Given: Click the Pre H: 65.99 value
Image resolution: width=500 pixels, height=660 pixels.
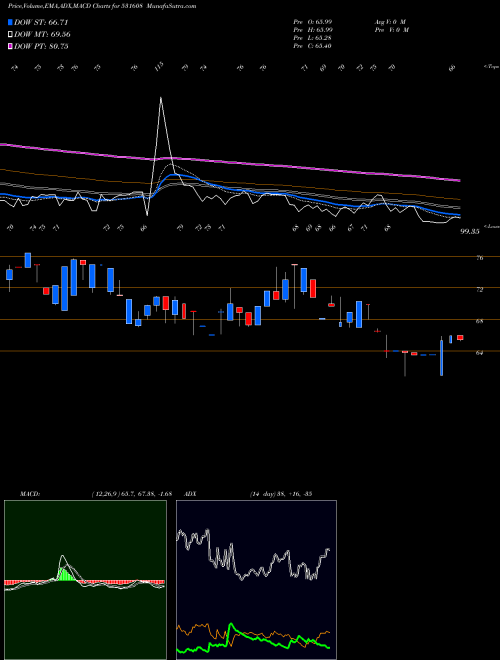Looking at the screenshot, I should tap(313, 30).
